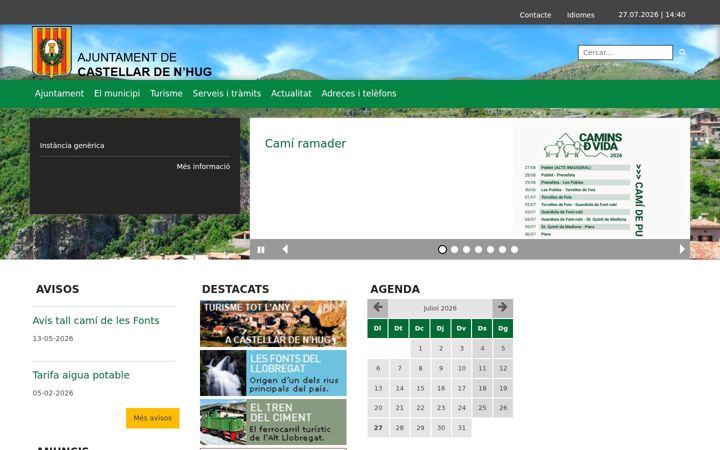720x450 pixels.
Task: Open the Castellar de N'Hug coat of arms logo
Action: (52, 52)
